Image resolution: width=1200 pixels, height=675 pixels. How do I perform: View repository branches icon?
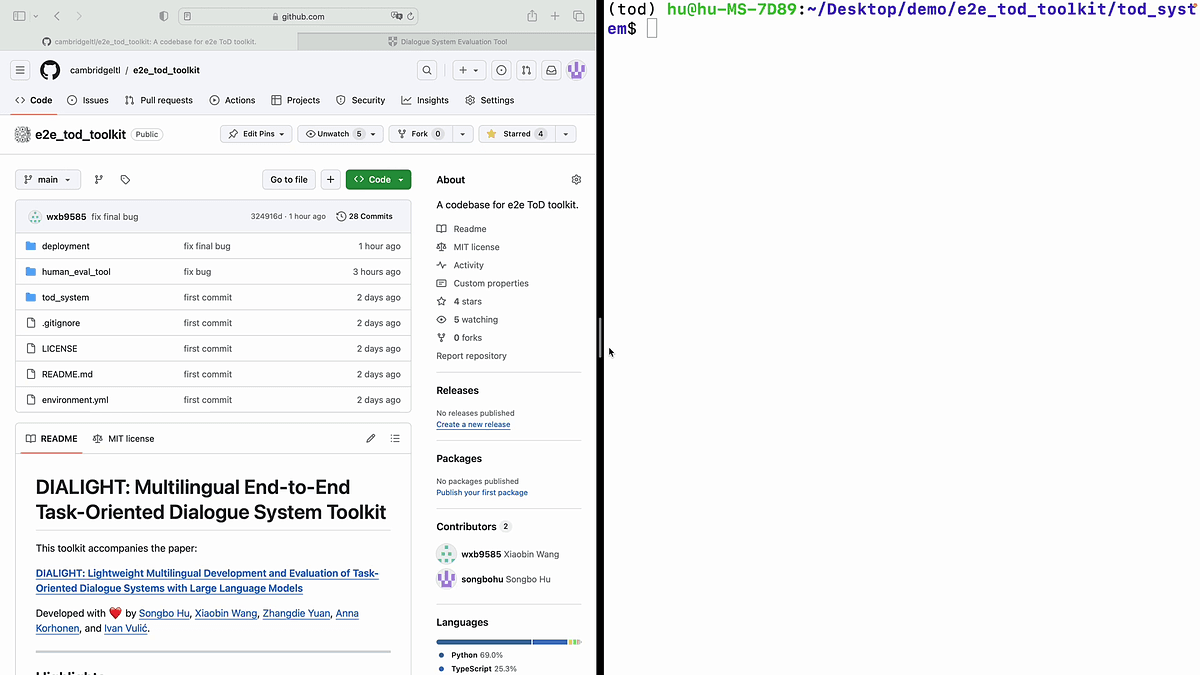98,180
